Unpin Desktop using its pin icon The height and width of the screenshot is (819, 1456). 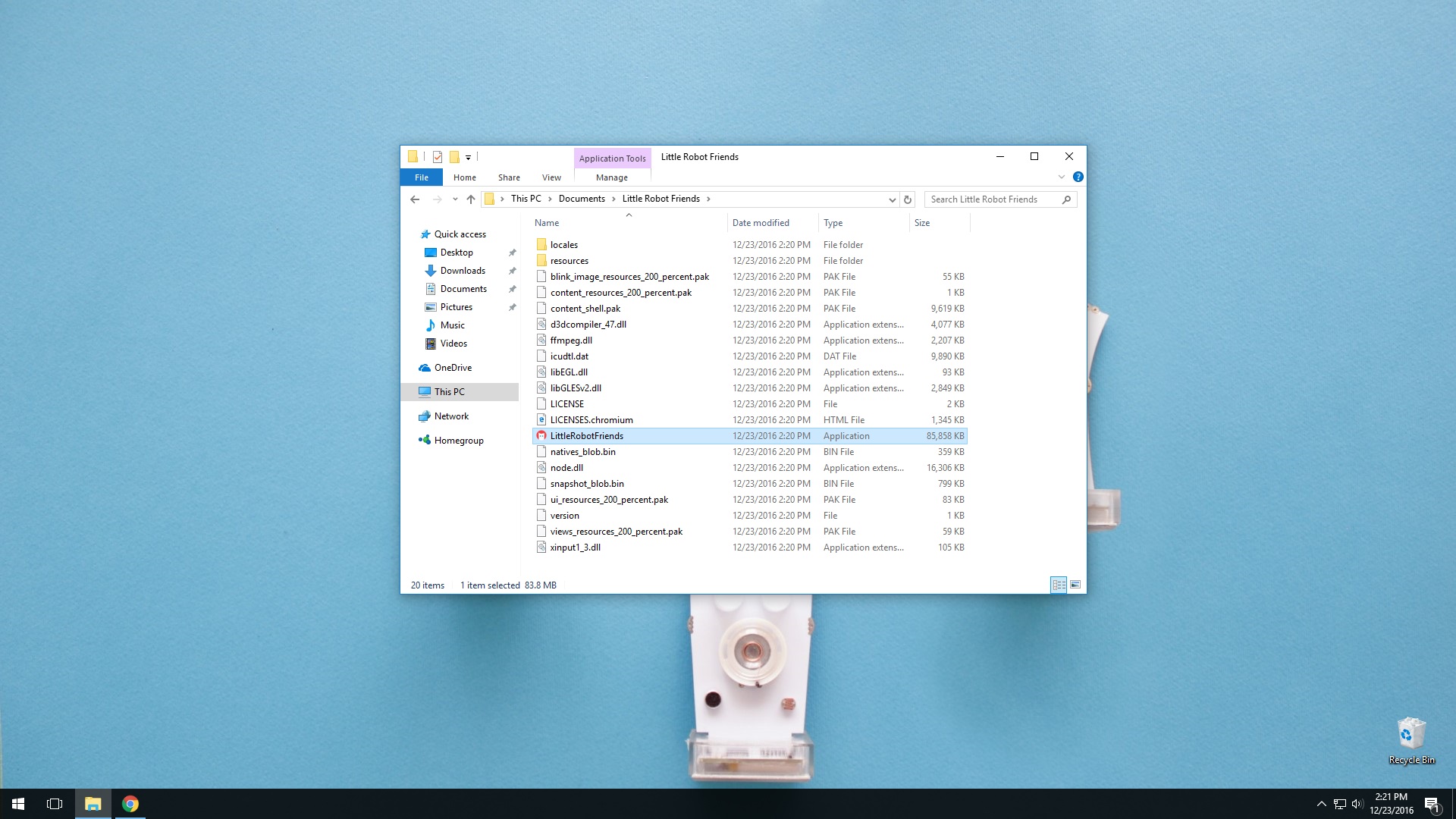coord(512,253)
